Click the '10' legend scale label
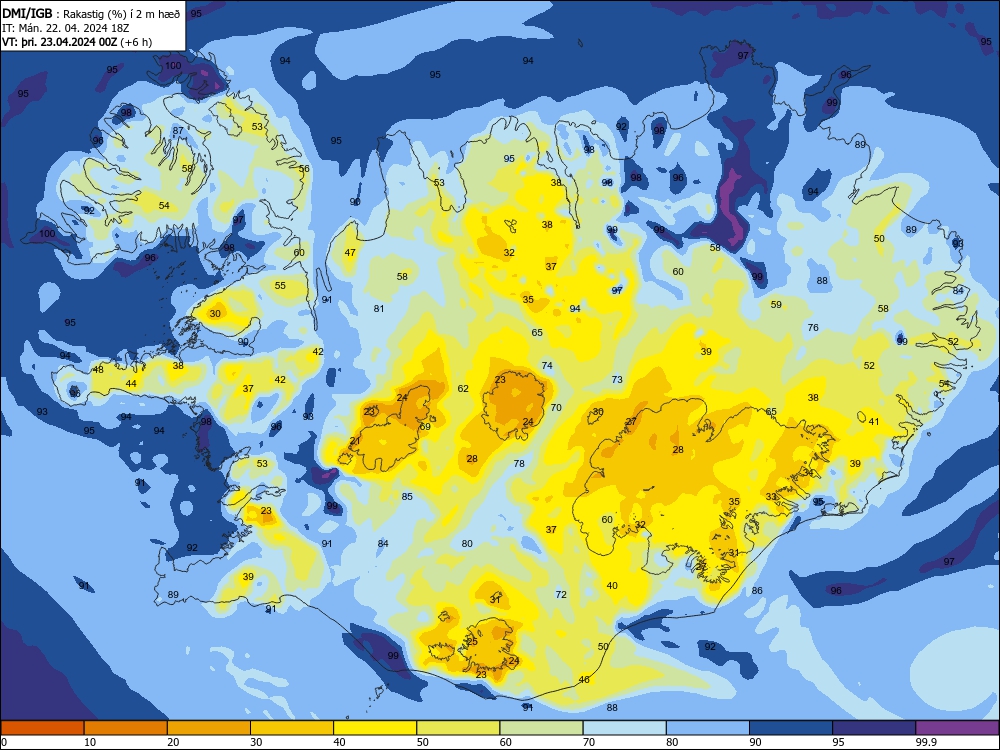 tap(90, 742)
